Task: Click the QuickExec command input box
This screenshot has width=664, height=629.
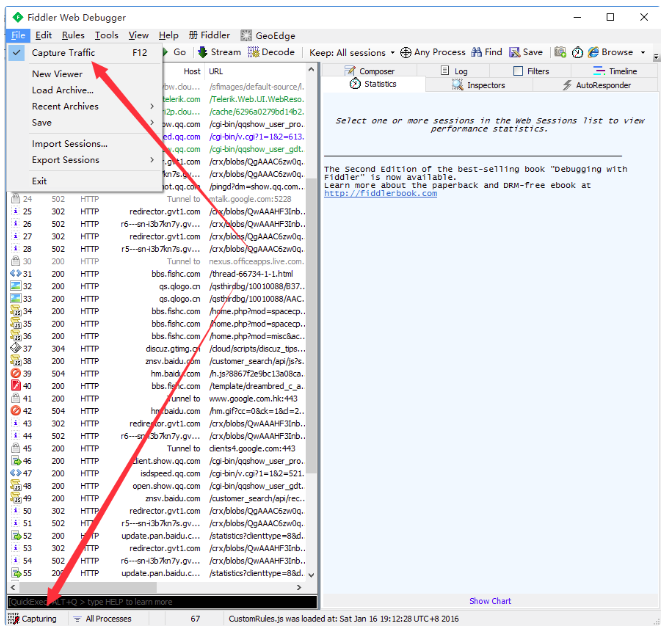Action: click(162, 602)
